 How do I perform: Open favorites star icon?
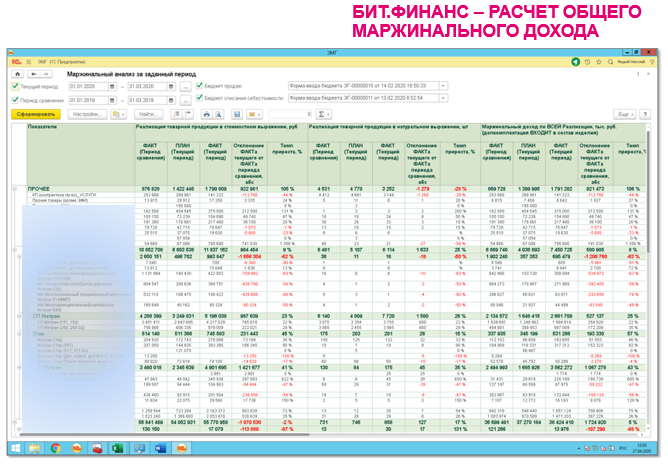coord(599,62)
